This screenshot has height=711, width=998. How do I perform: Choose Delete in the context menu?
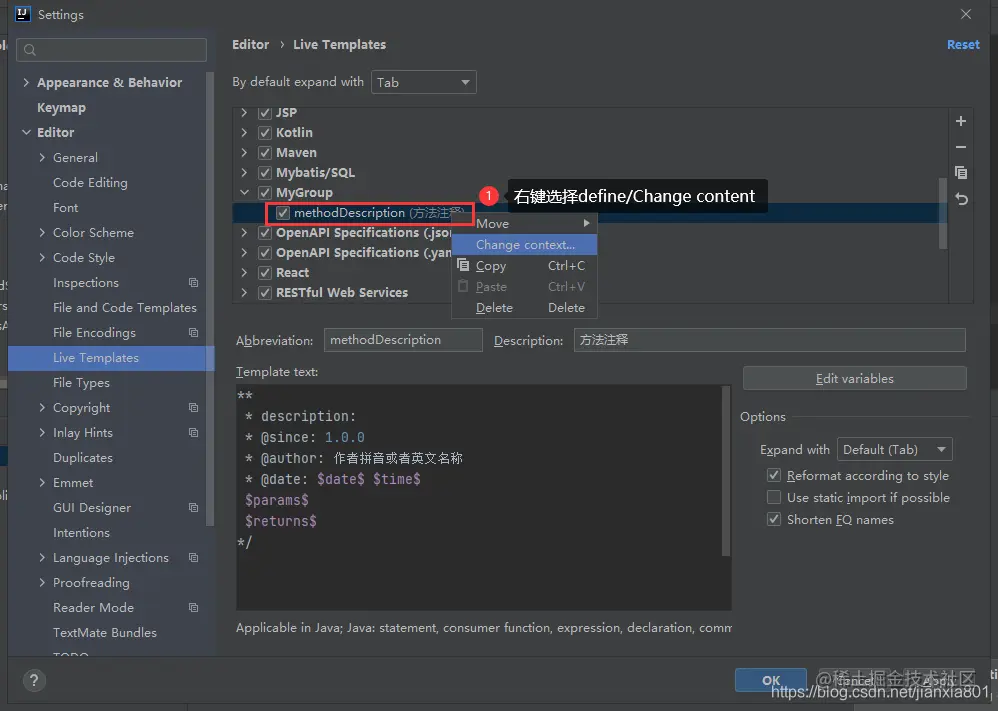(524, 307)
